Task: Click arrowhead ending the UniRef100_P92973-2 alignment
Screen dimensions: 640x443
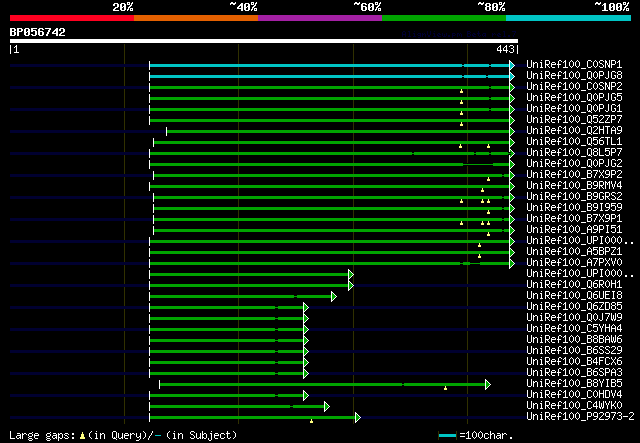Action: click(x=358, y=418)
